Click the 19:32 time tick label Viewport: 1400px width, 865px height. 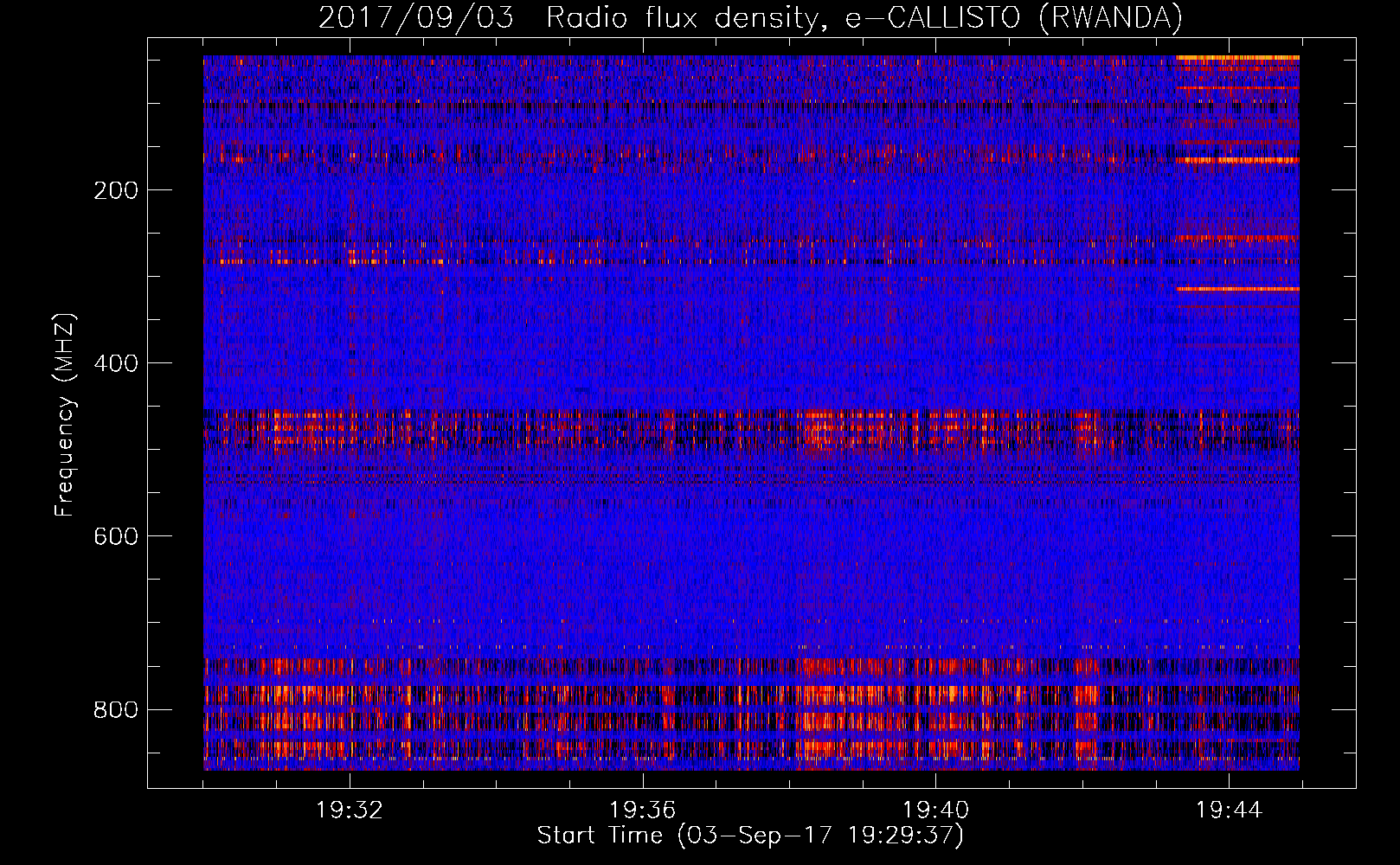350,811
